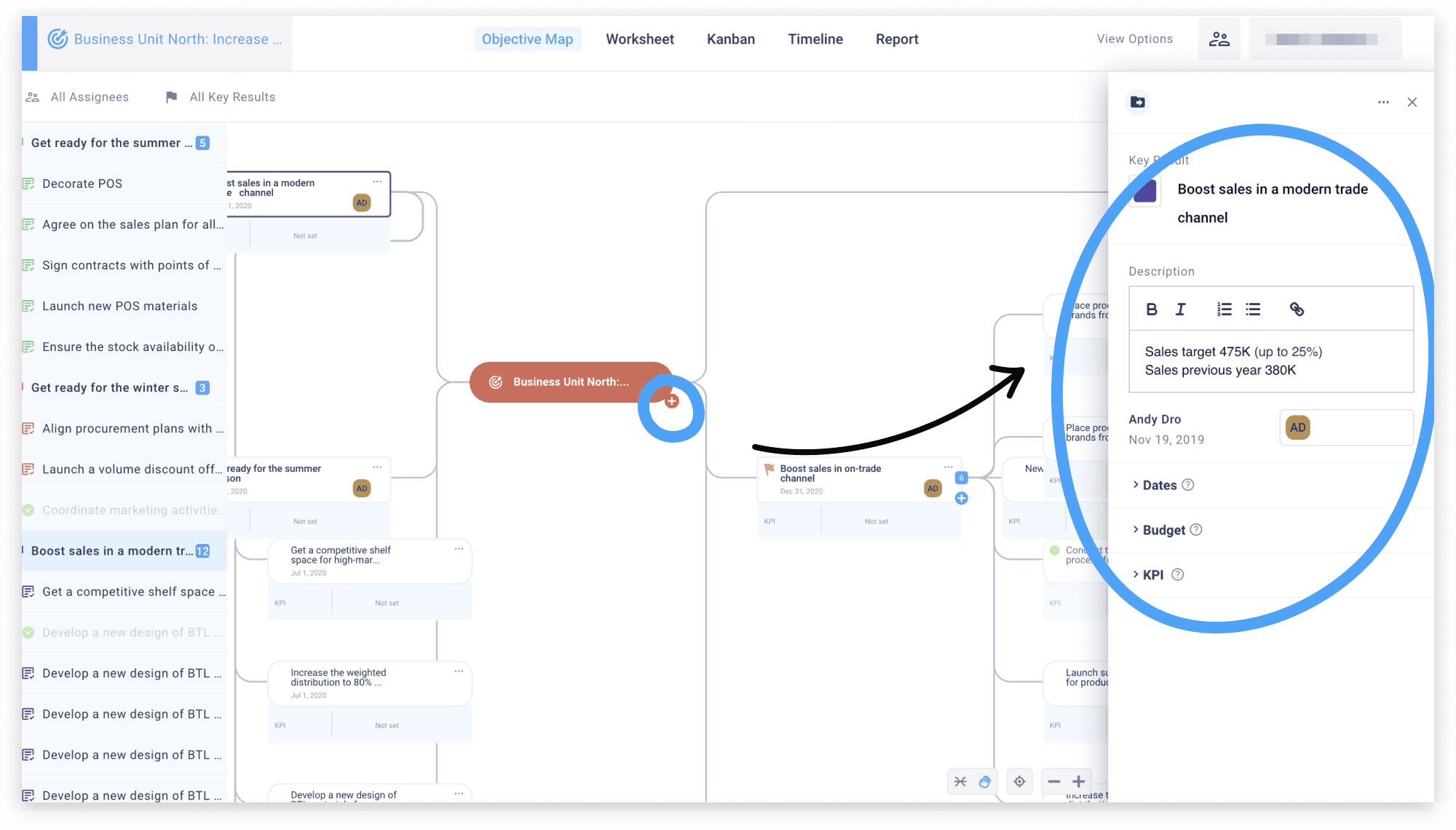The image size is (1456, 830).
Task: Close the key result side panel
Action: 1412,102
